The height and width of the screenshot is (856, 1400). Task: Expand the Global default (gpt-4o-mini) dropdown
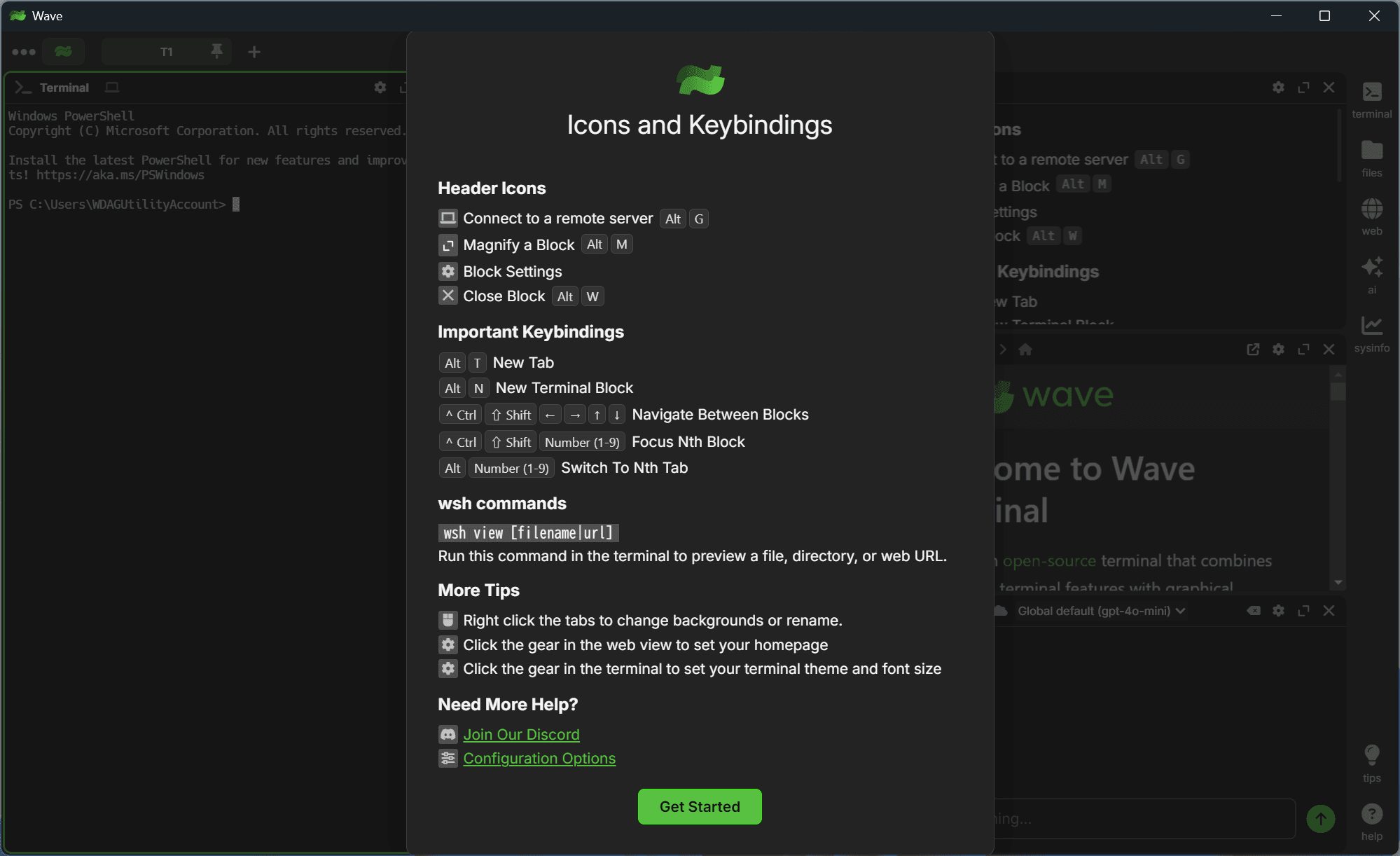point(1101,611)
